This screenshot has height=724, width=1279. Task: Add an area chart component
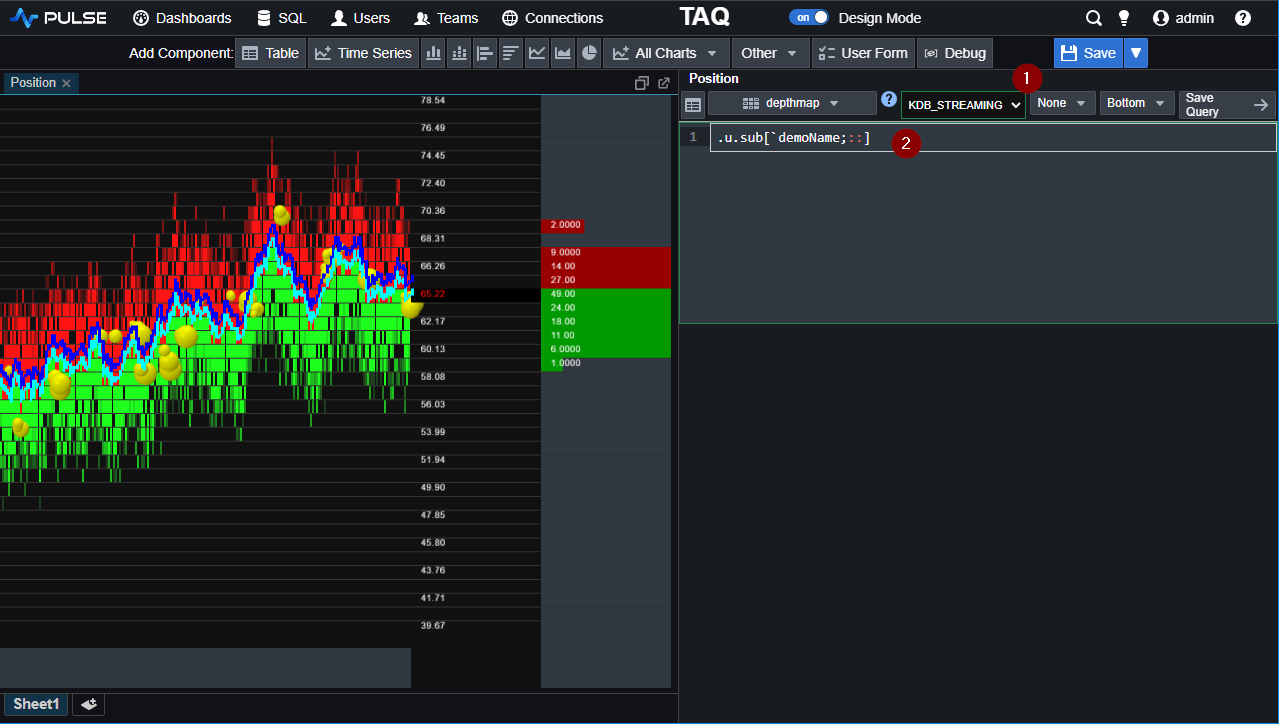(563, 52)
